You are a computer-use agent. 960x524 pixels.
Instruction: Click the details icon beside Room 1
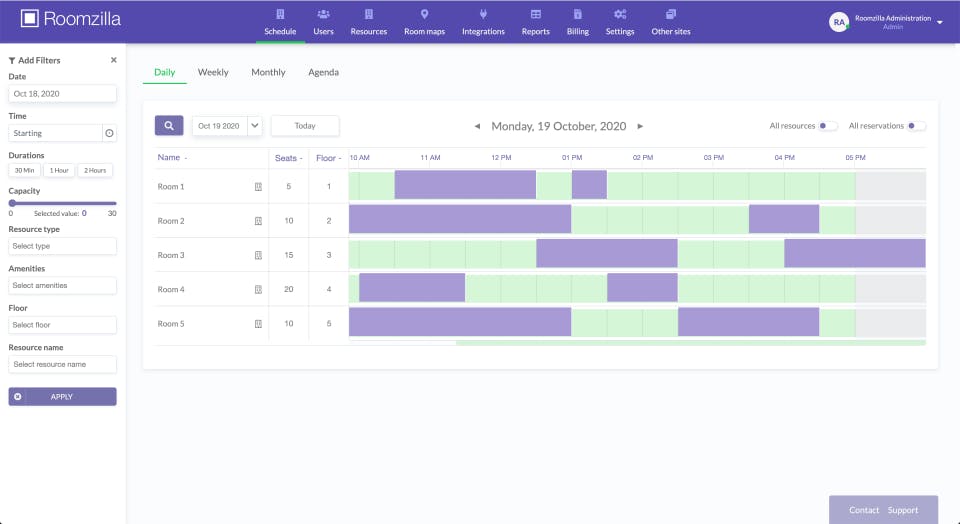click(x=258, y=187)
